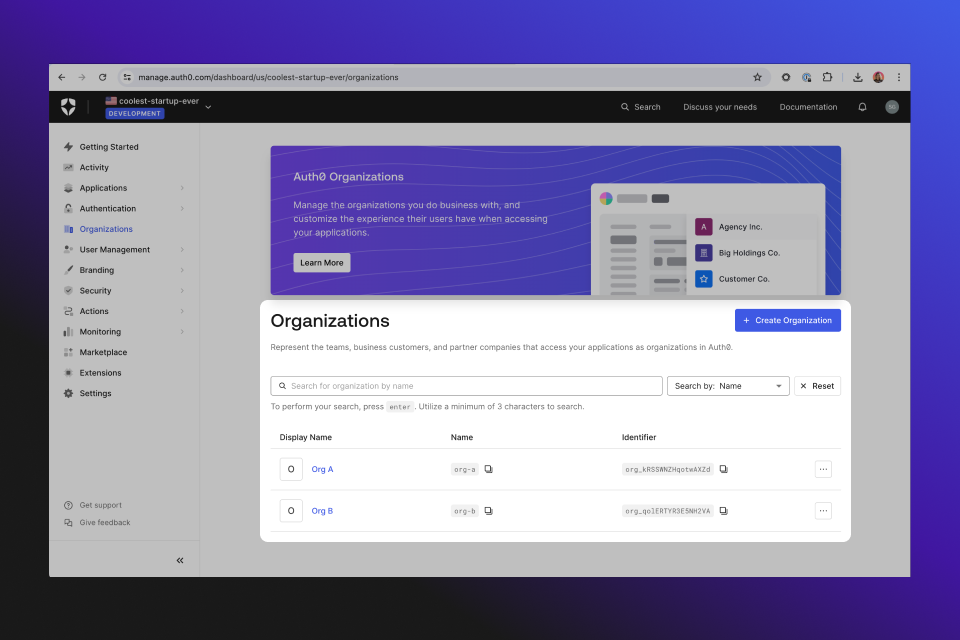
Task: Click Create Organization
Action: click(x=787, y=320)
